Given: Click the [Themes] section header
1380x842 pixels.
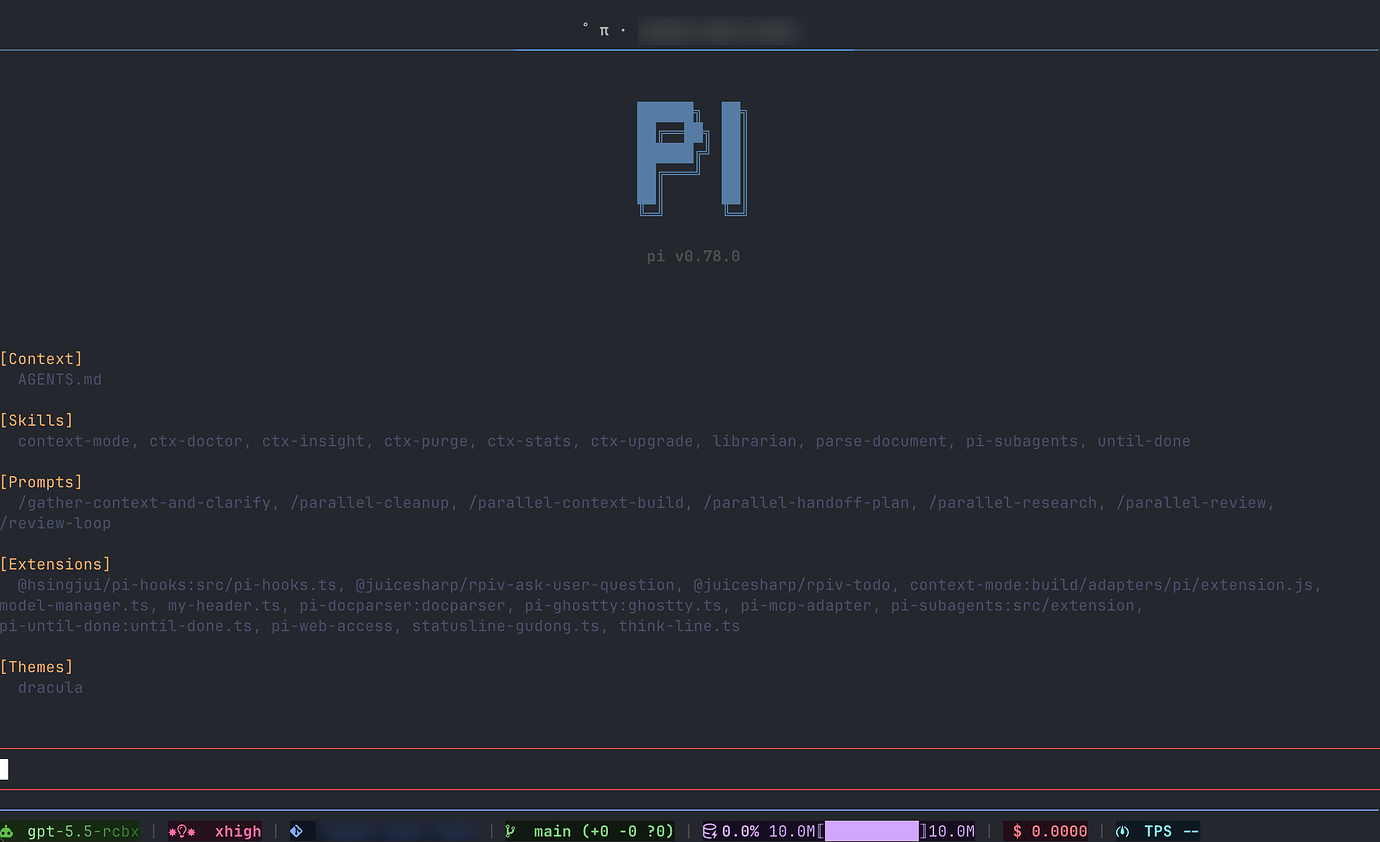Looking at the screenshot, I should click(37, 667).
